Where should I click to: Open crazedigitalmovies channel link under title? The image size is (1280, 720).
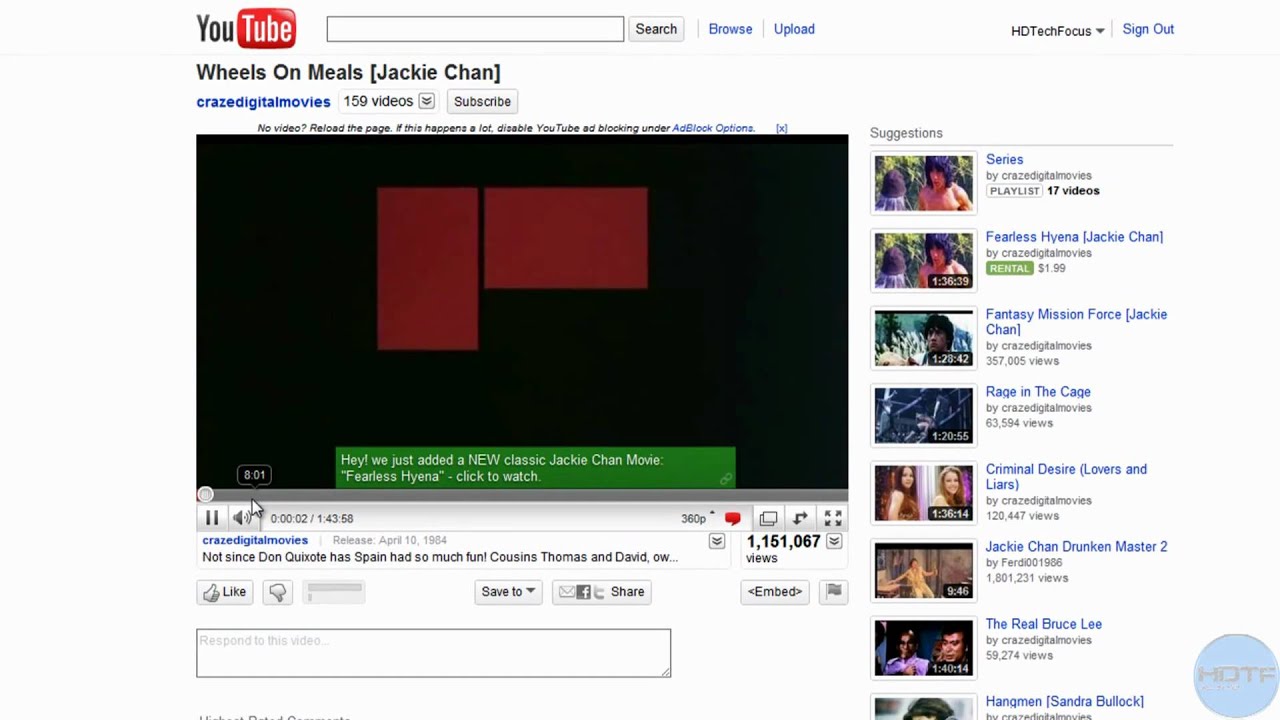263,102
